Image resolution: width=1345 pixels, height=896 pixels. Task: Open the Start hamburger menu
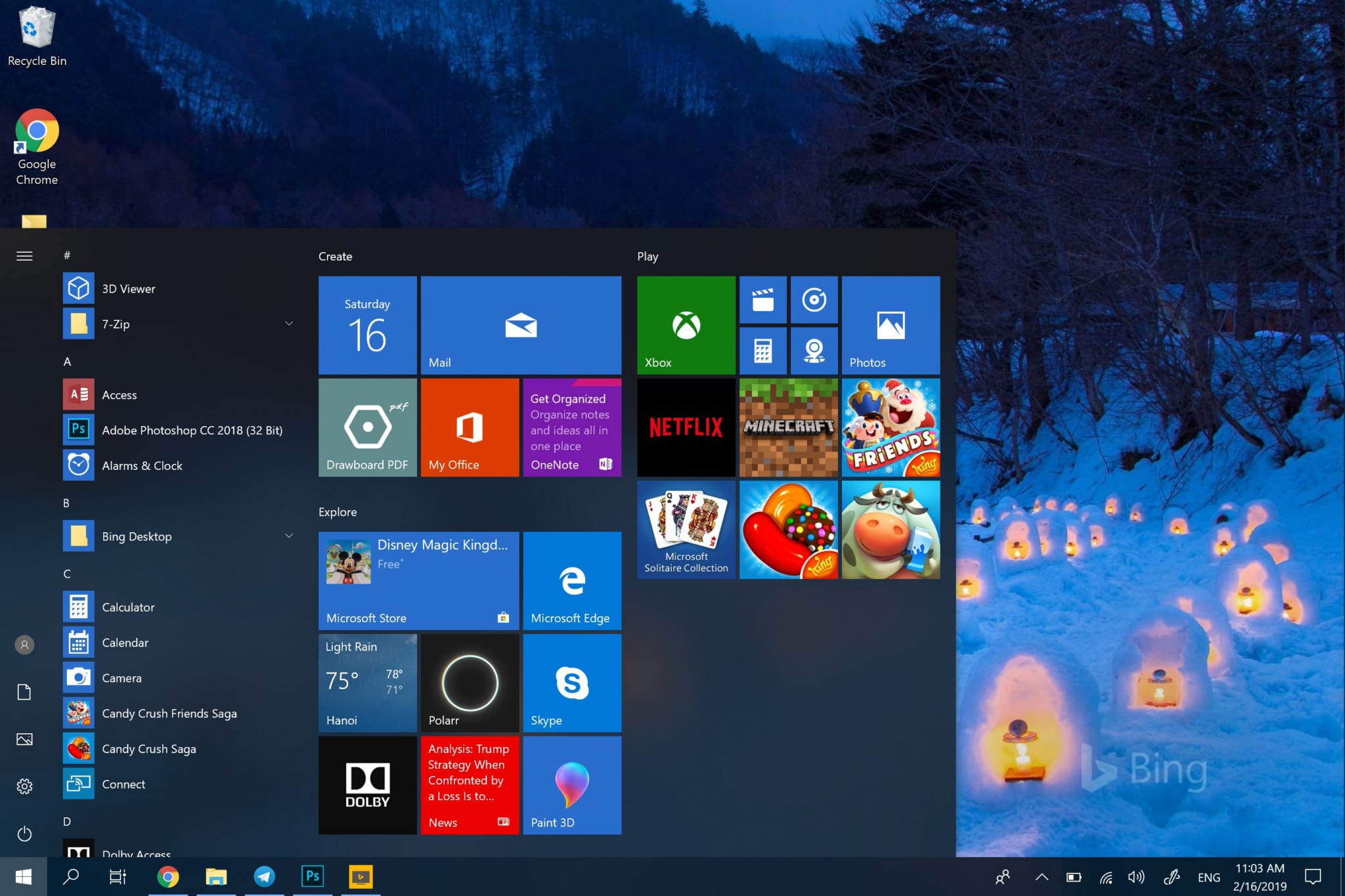tap(24, 256)
